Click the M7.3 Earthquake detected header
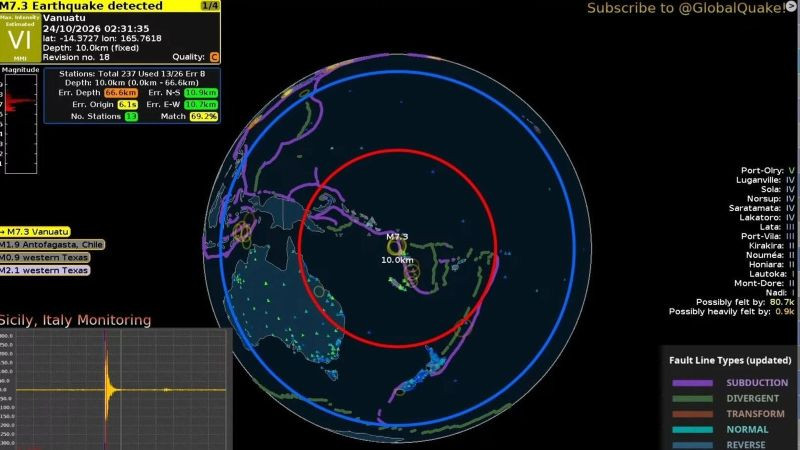Viewport: 800px width, 450px height. click(82, 6)
